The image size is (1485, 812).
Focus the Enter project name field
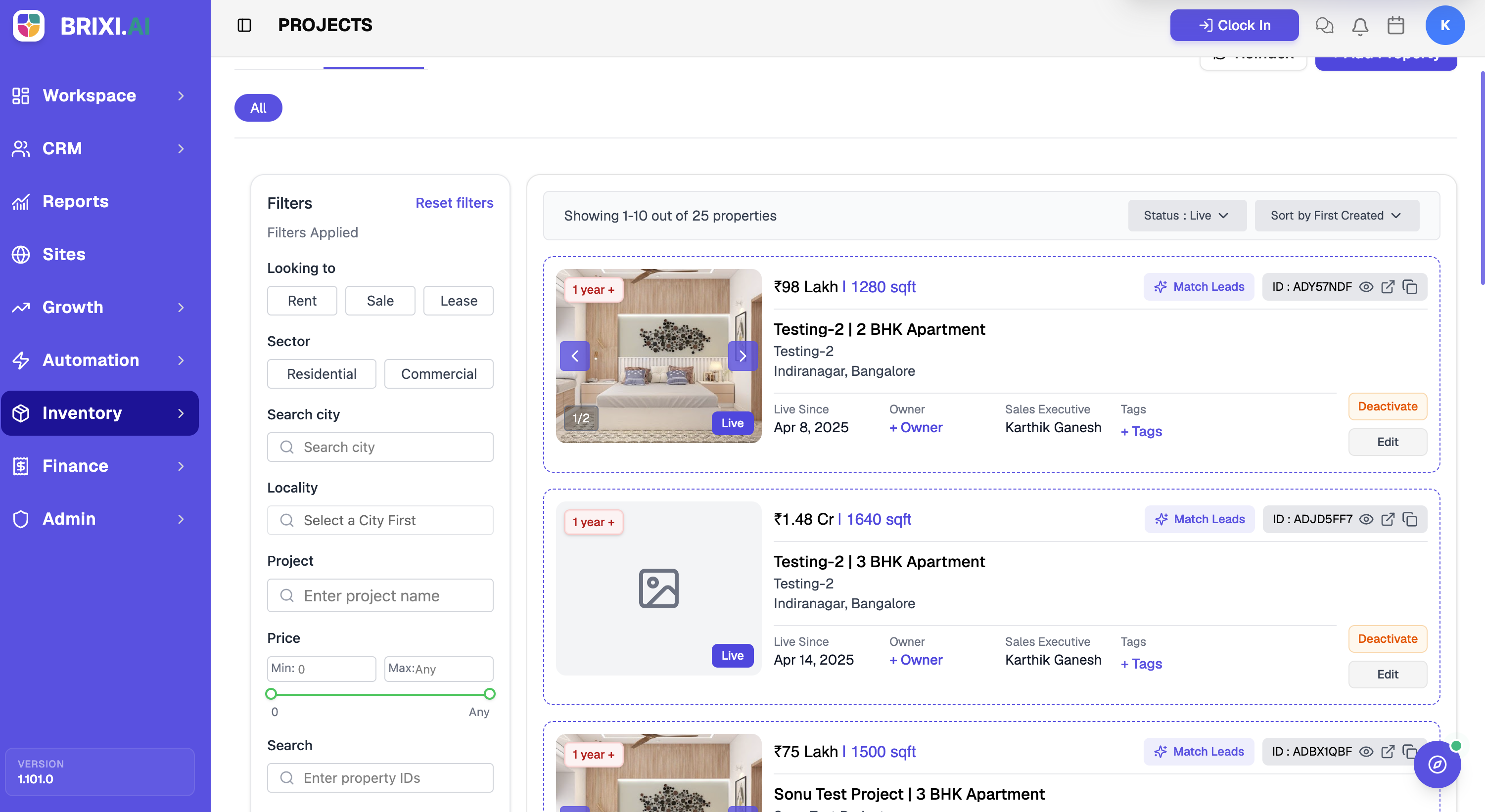380,596
